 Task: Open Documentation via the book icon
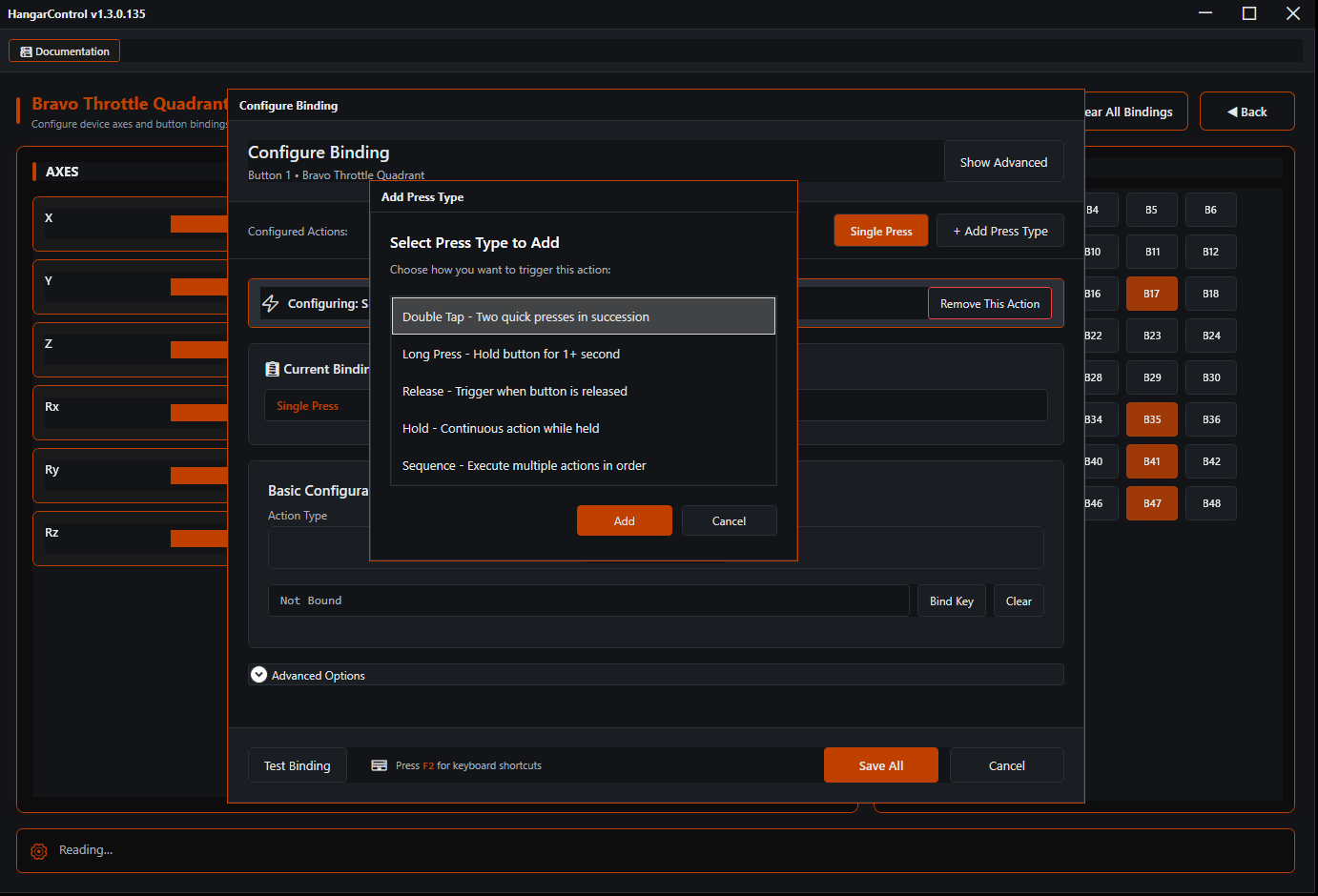(x=25, y=51)
